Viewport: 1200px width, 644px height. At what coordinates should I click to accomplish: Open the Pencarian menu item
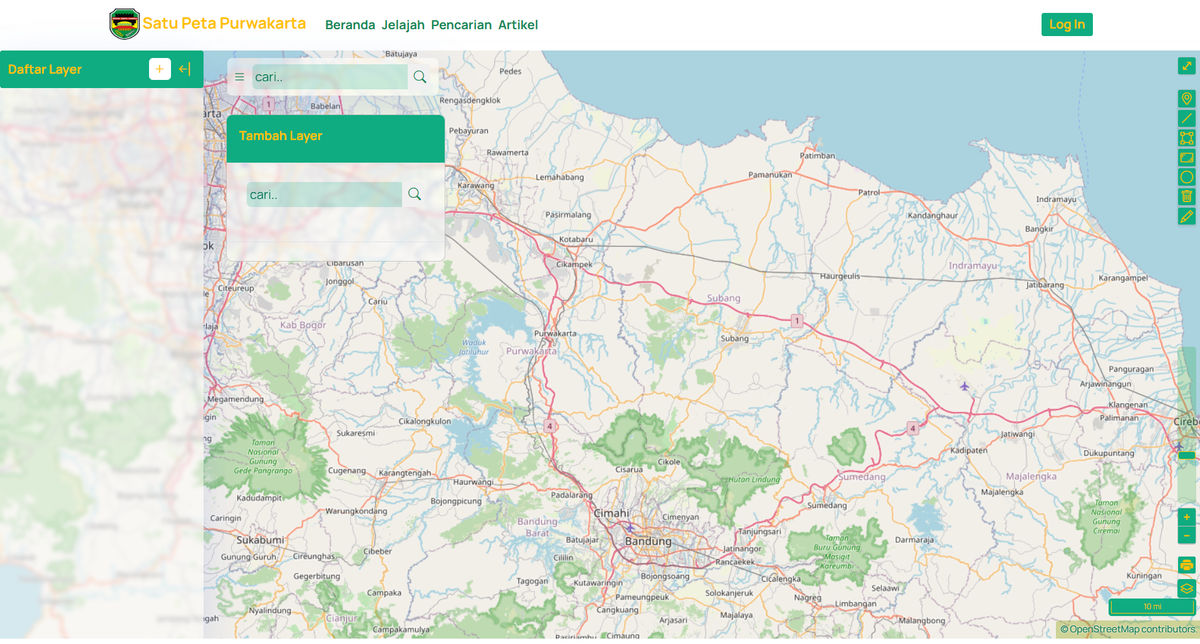(461, 25)
